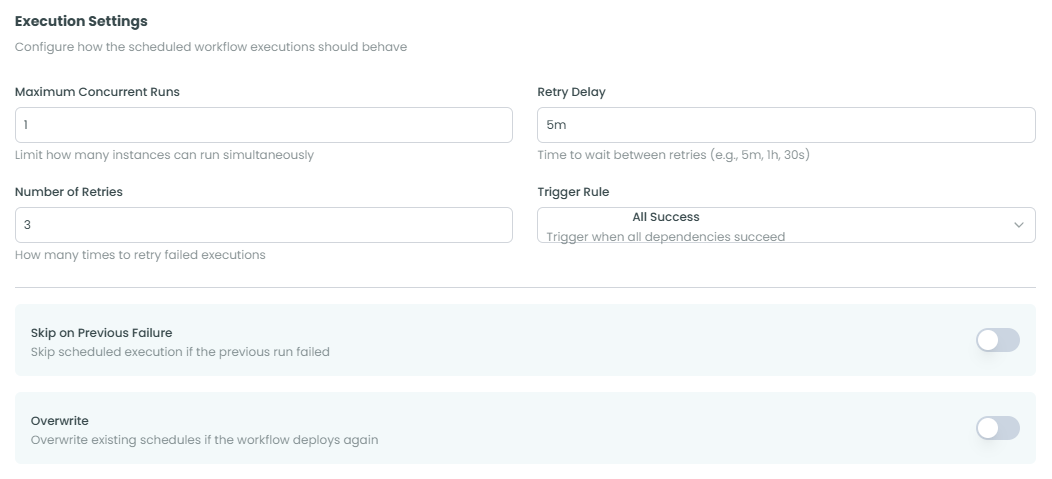1052x479 pixels.
Task: Enable Skip on Previous Failure switch
Action: click(x=997, y=340)
